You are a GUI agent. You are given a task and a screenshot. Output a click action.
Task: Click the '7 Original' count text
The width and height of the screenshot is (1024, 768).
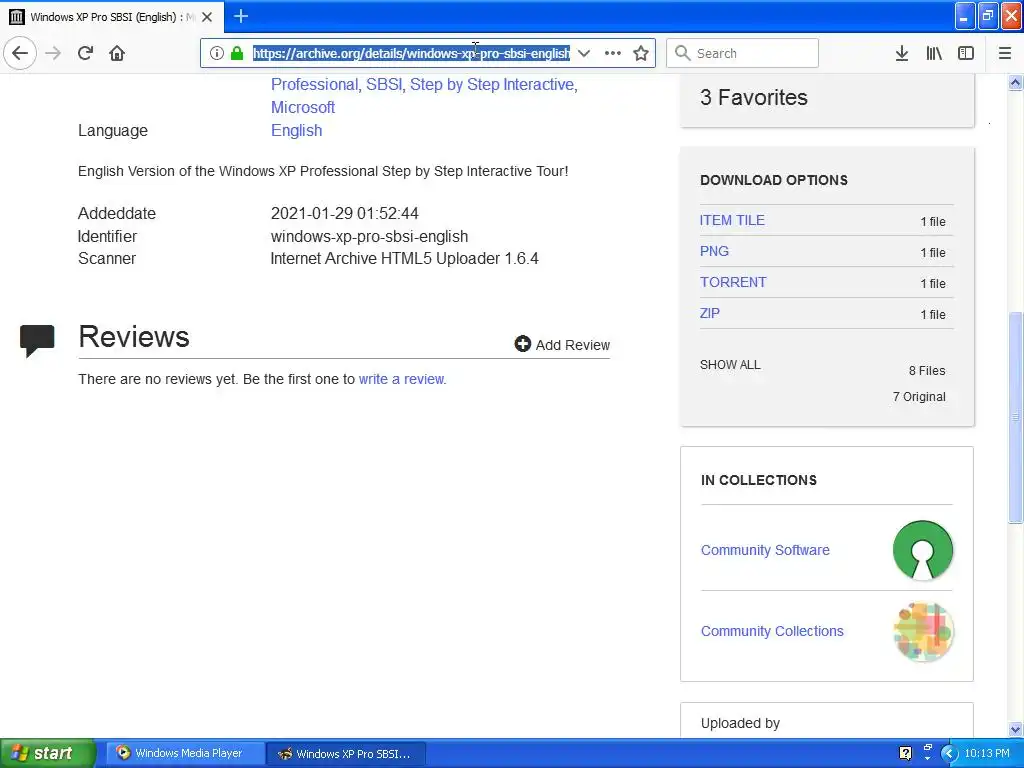click(919, 396)
